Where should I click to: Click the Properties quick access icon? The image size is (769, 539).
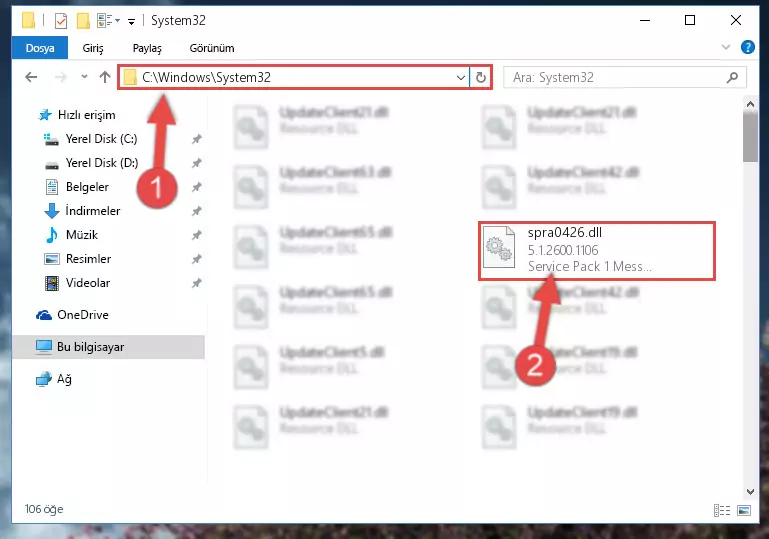(61, 21)
